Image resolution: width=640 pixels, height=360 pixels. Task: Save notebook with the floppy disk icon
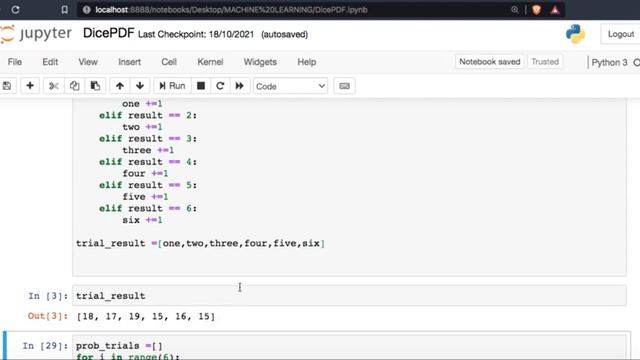(7, 86)
